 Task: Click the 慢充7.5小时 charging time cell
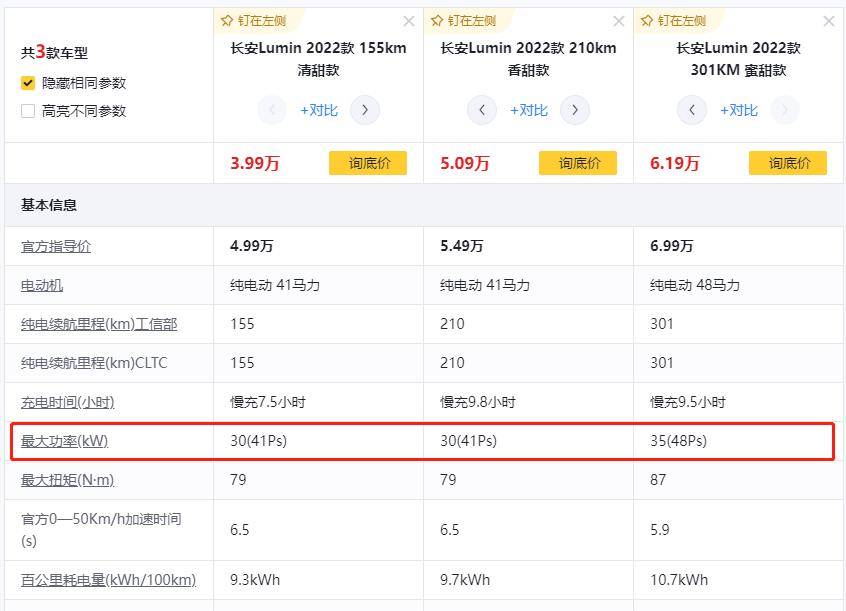(268, 402)
